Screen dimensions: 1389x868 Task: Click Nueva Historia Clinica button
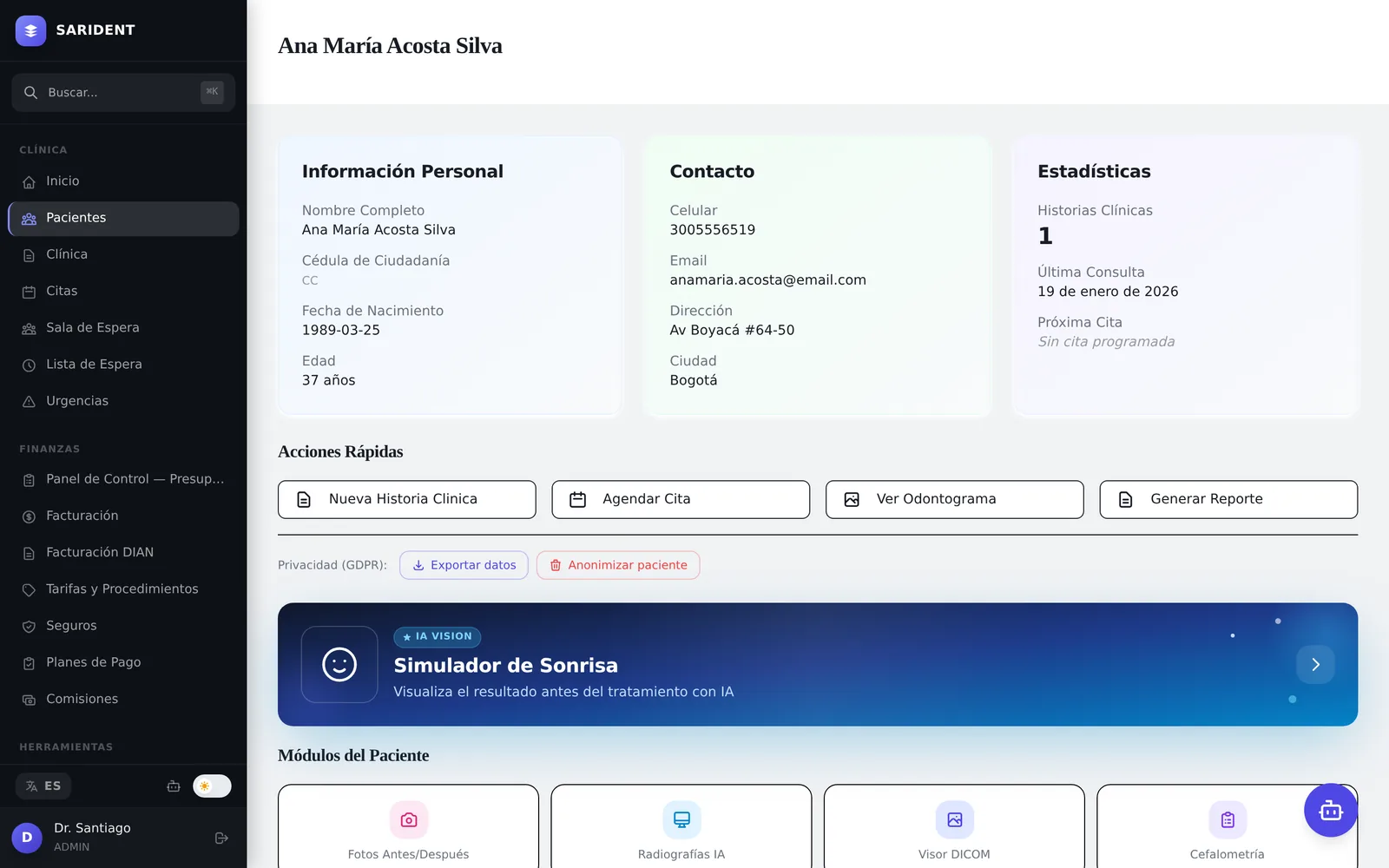click(x=407, y=500)
